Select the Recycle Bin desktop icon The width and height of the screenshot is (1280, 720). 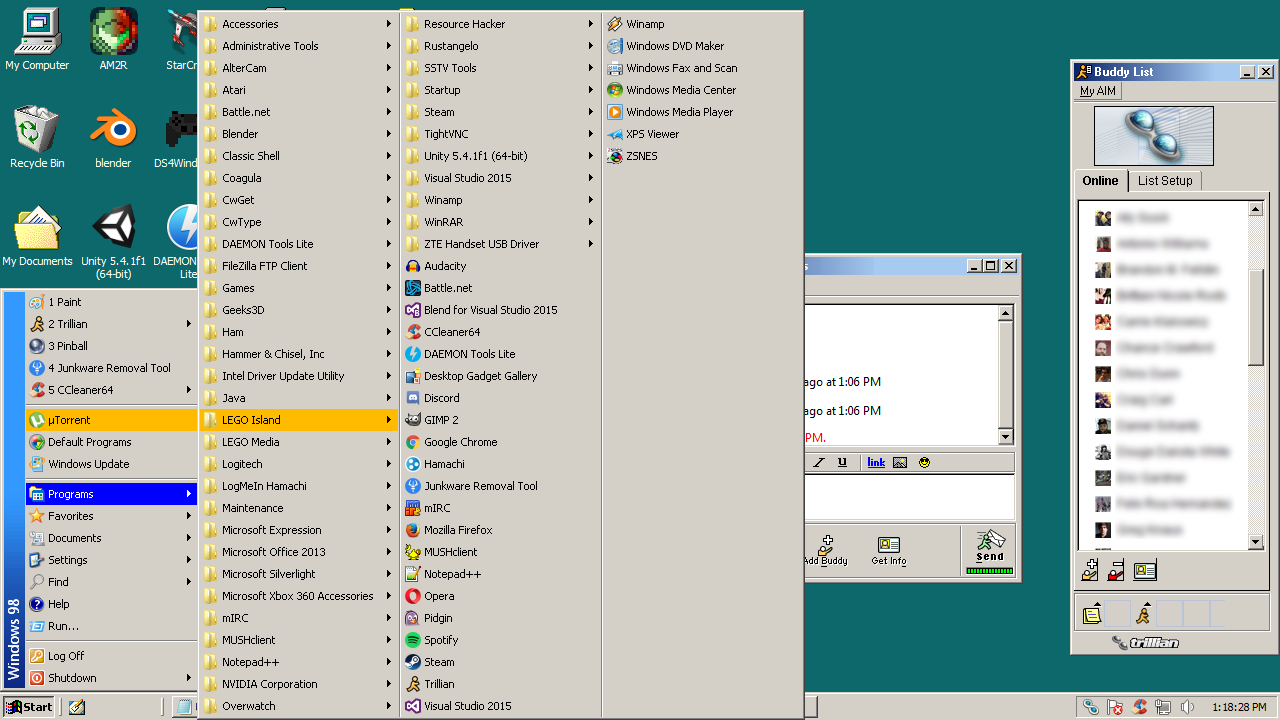[x=37, y=138]
